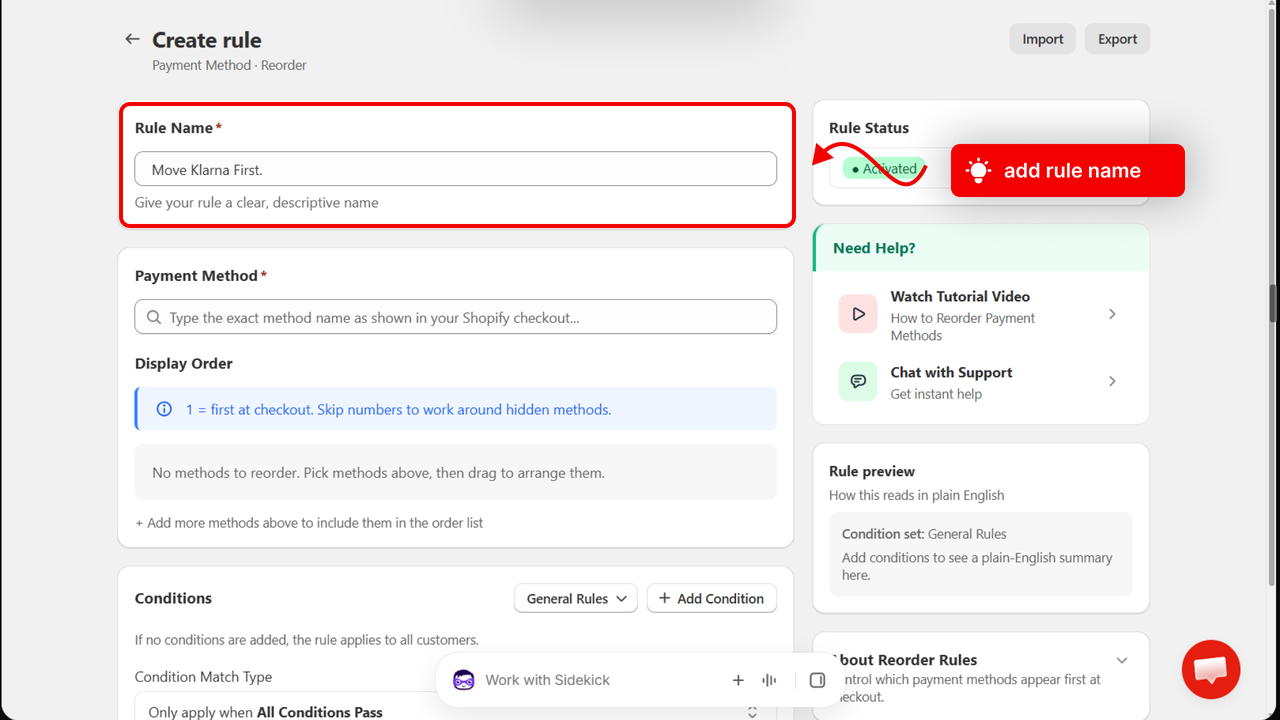Click the Sidekick avatar icon

click(464, 680)
